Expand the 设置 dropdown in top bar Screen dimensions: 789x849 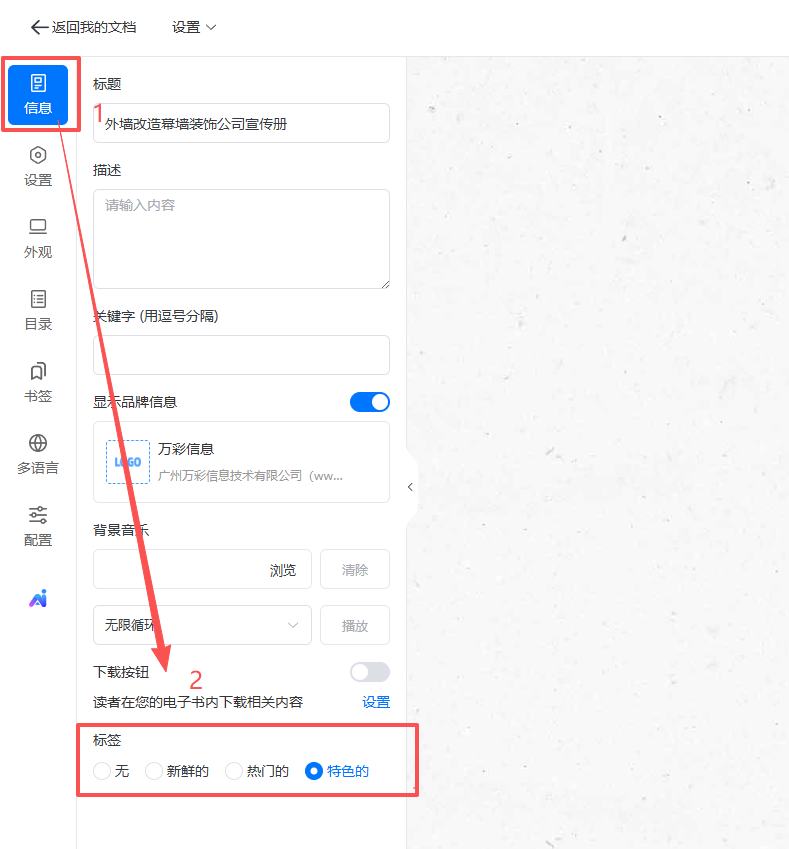pyautogui.click(x=194, y=27)
